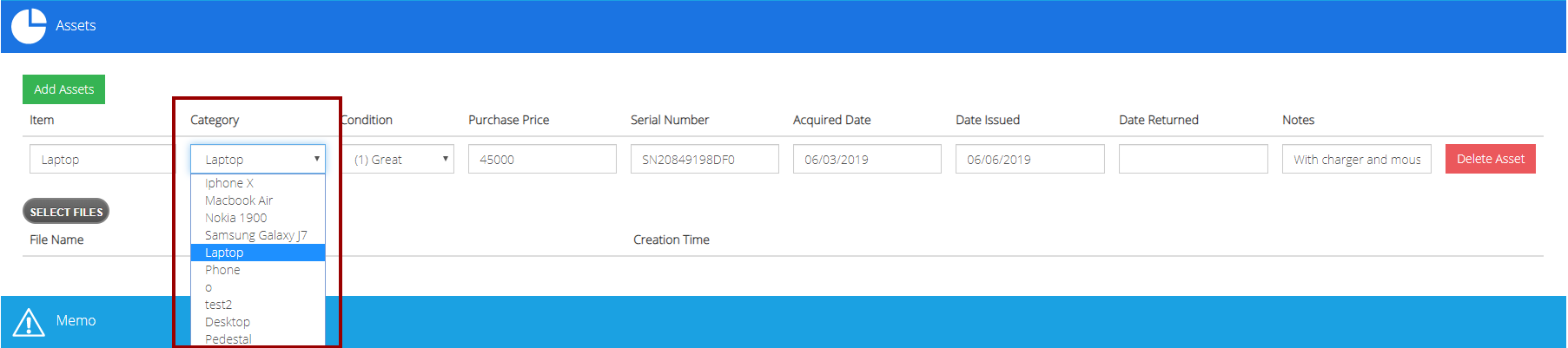Screen dimensions: 1568x348
Task: Click the Item field containing Laptop
Action: pyautogui.click(x=102, y=159)
